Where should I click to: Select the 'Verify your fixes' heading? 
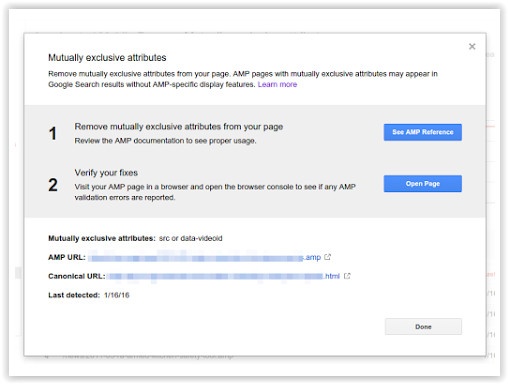[106, 173]
